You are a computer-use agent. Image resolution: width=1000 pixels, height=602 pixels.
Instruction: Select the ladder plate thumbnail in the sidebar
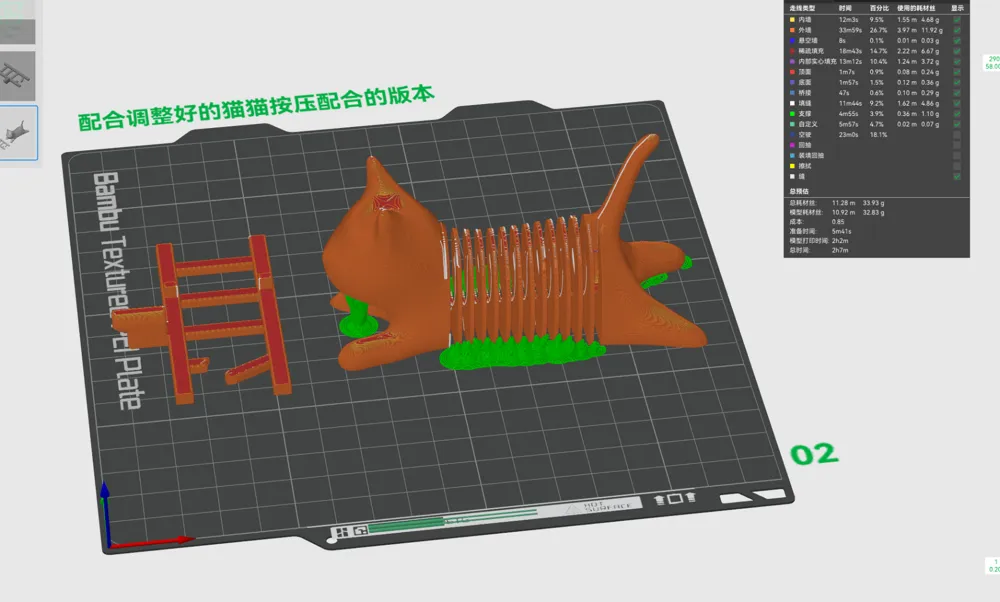(18, 76)
